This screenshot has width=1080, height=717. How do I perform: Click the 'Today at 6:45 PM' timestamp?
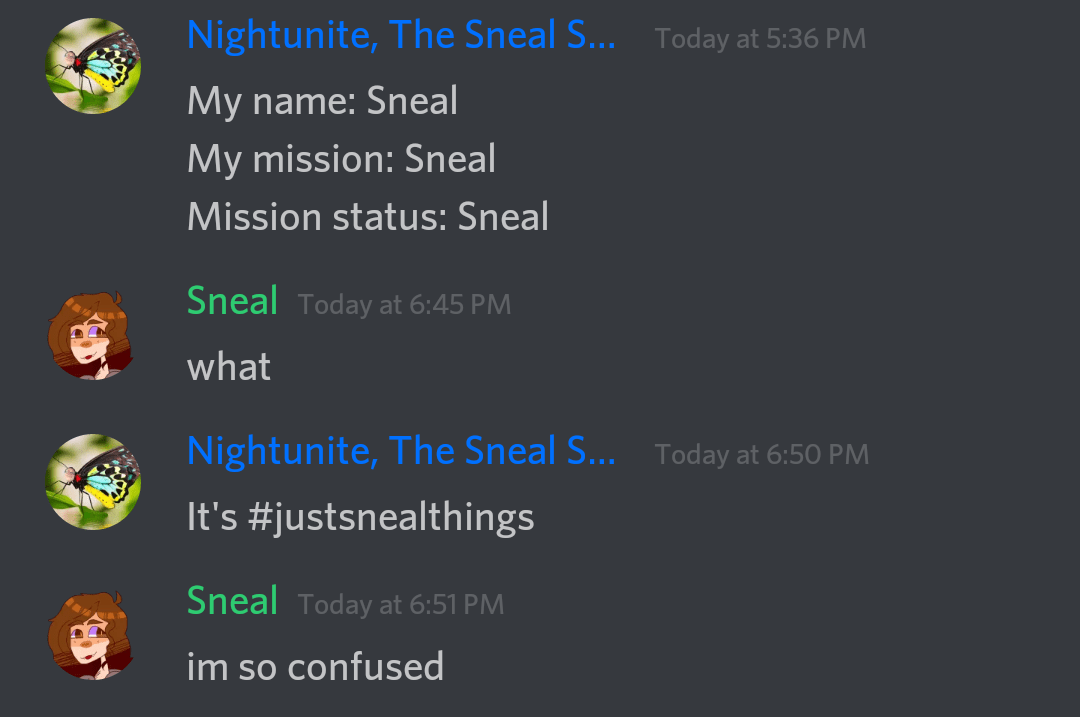[404, 305]
